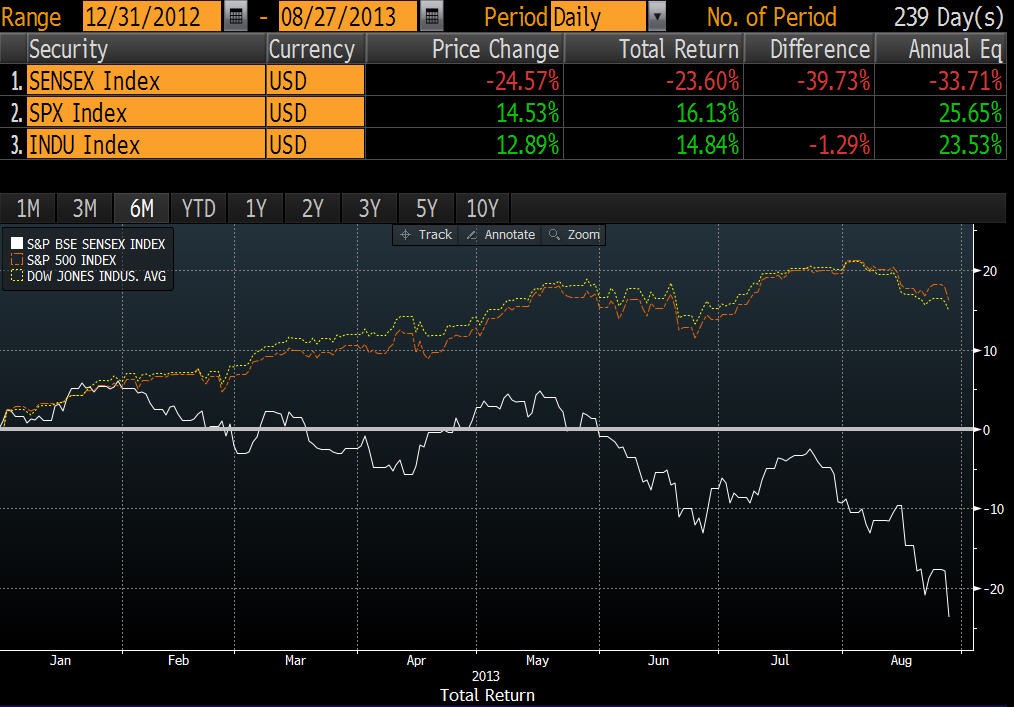Click the 16.13% SPX total return
The image size is (1014, 707).
pos(707,113)
